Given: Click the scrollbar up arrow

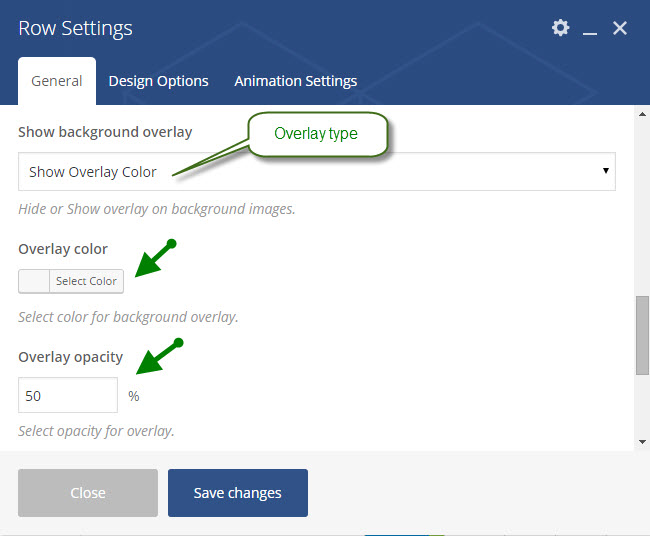Looking at the screenshot, I should click(x=642, y=114).
